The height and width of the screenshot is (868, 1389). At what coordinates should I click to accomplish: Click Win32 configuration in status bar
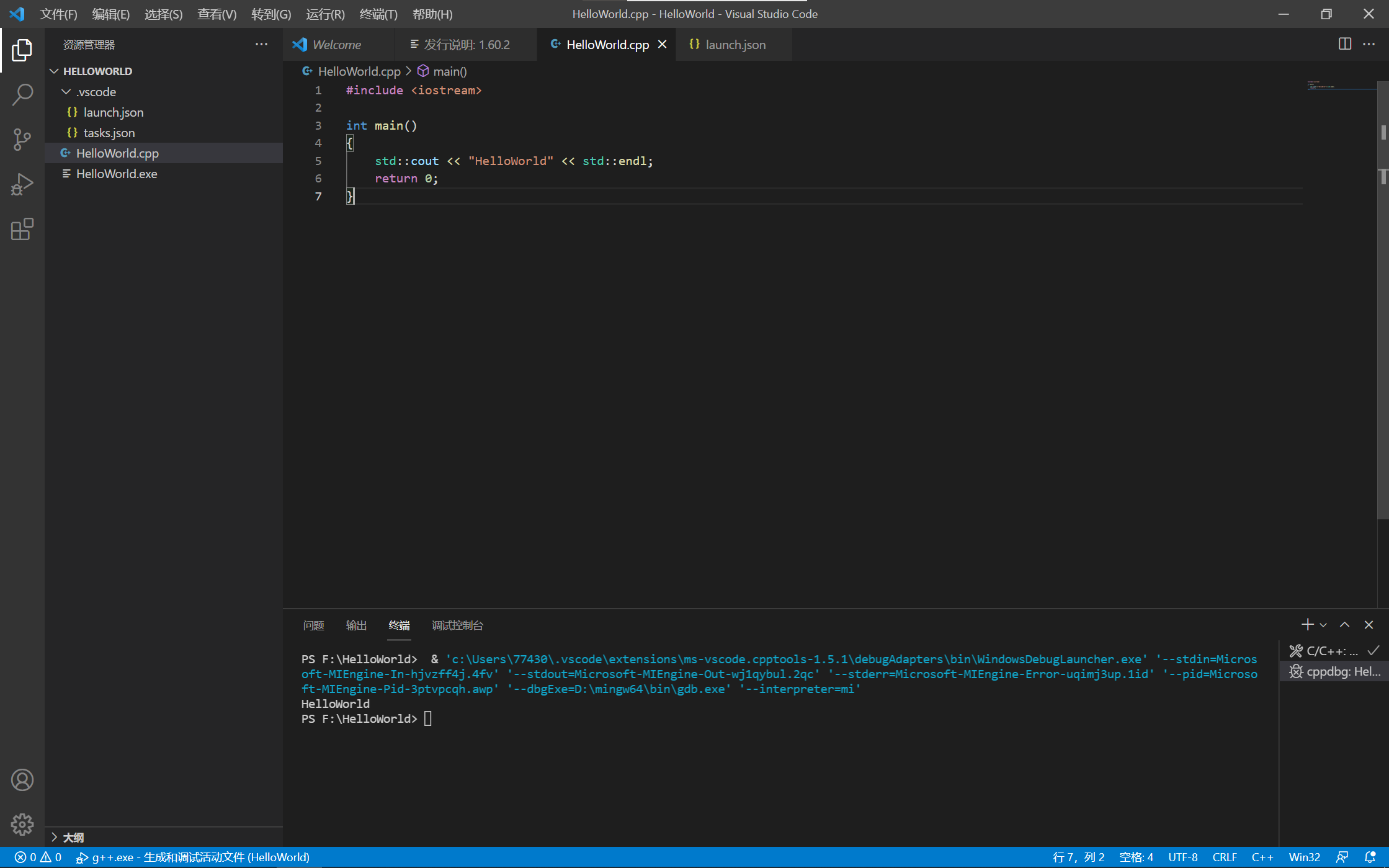tap(1304, 857)
